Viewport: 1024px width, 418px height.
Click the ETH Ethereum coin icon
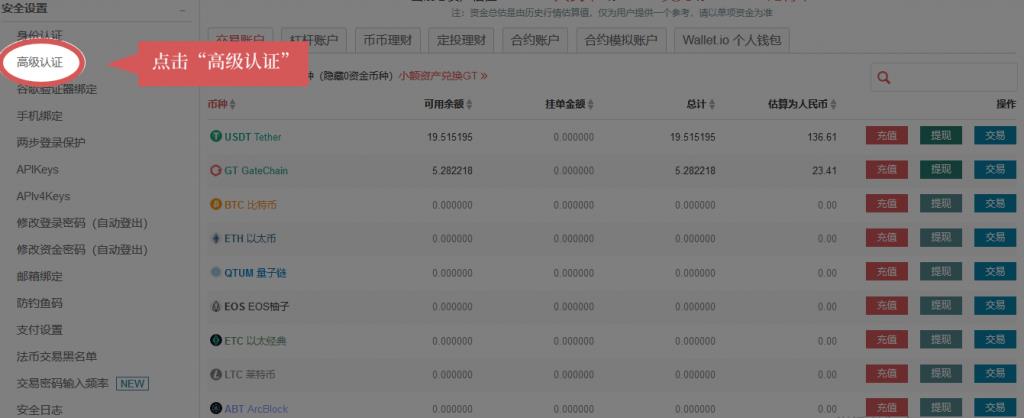215,239
